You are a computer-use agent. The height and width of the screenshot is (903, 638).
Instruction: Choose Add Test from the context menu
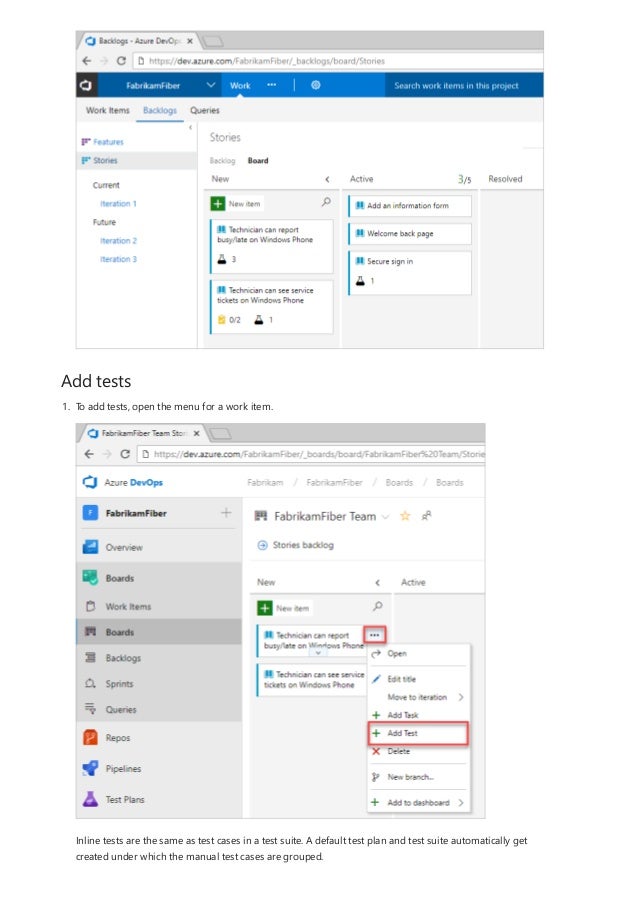pos(418,733)
